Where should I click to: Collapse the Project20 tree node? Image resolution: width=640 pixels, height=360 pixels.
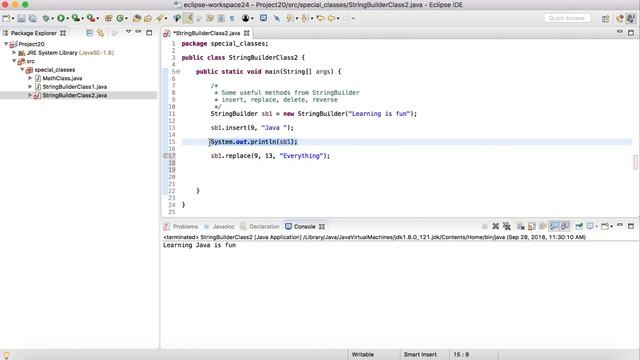click(x=6, y=44)
